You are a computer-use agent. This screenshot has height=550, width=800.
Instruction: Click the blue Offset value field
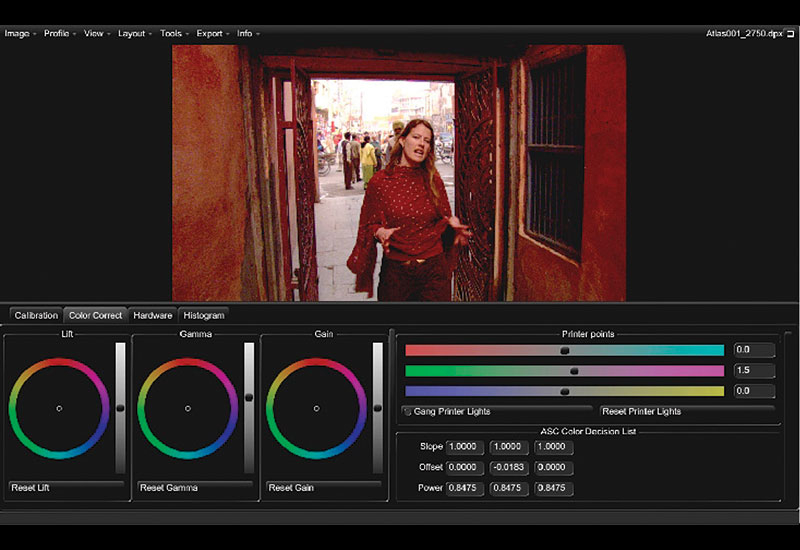point(554,467)
